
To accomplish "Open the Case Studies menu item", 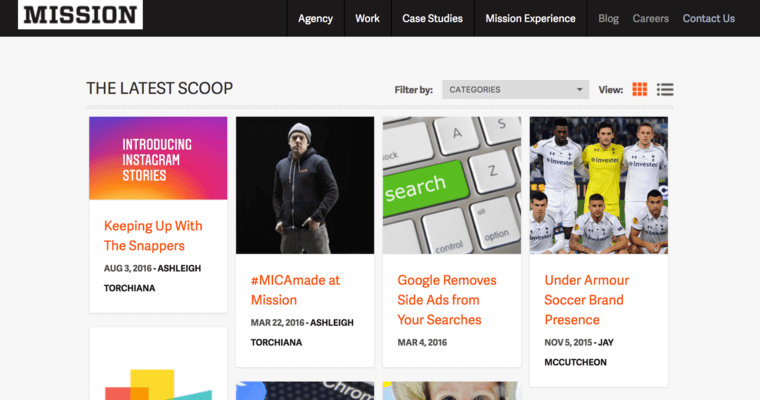I will tap(432, 18).
